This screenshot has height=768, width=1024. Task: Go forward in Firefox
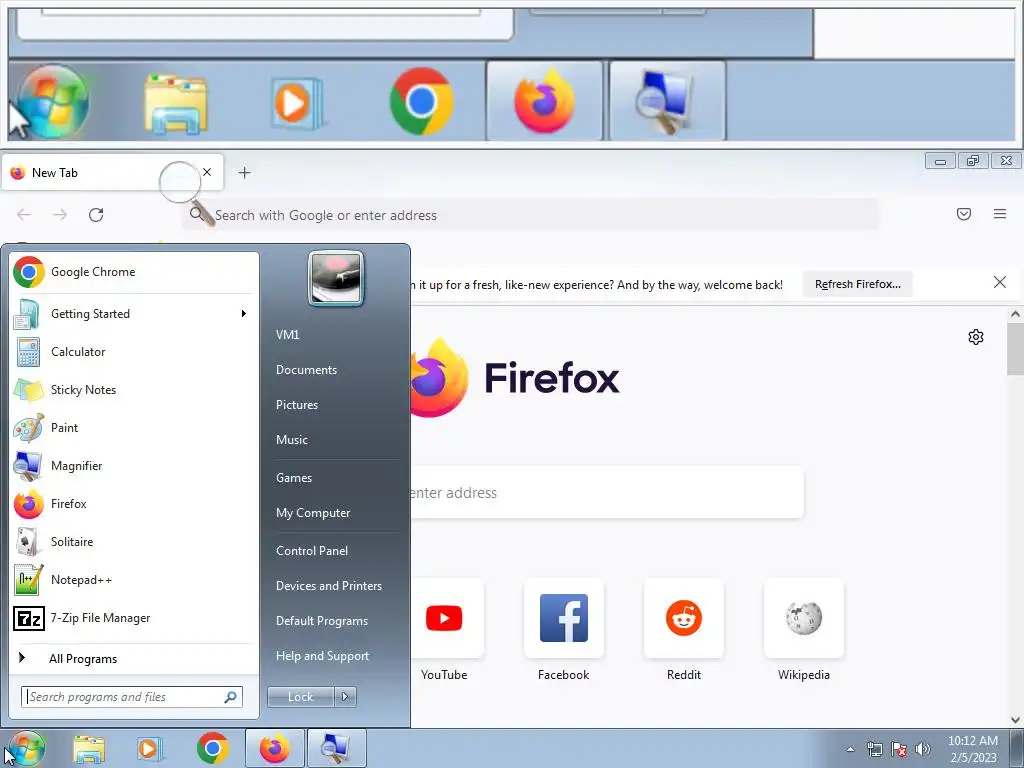[60, 215]
